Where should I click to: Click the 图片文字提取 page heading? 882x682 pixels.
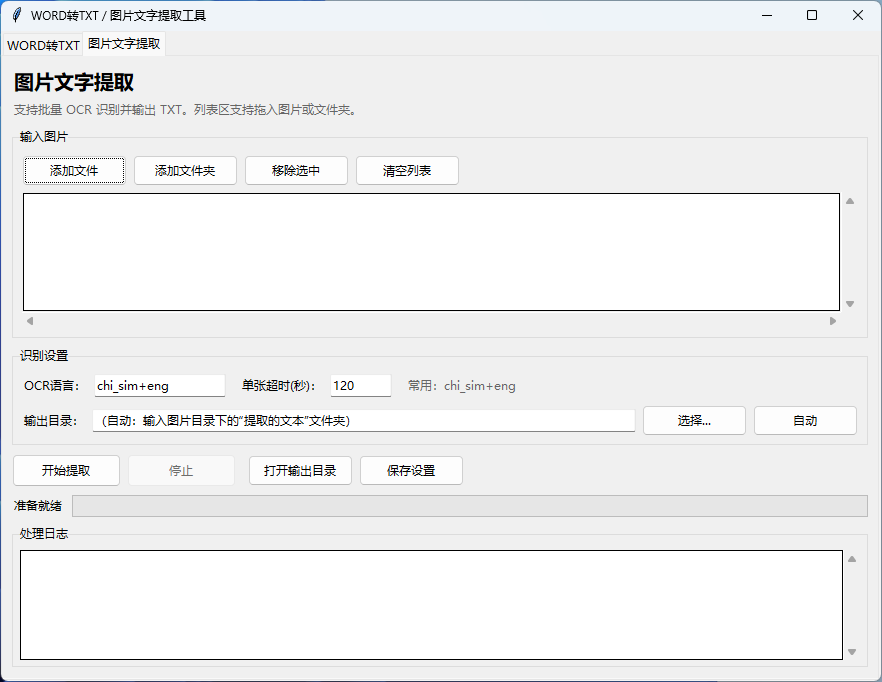click(74, 83)
